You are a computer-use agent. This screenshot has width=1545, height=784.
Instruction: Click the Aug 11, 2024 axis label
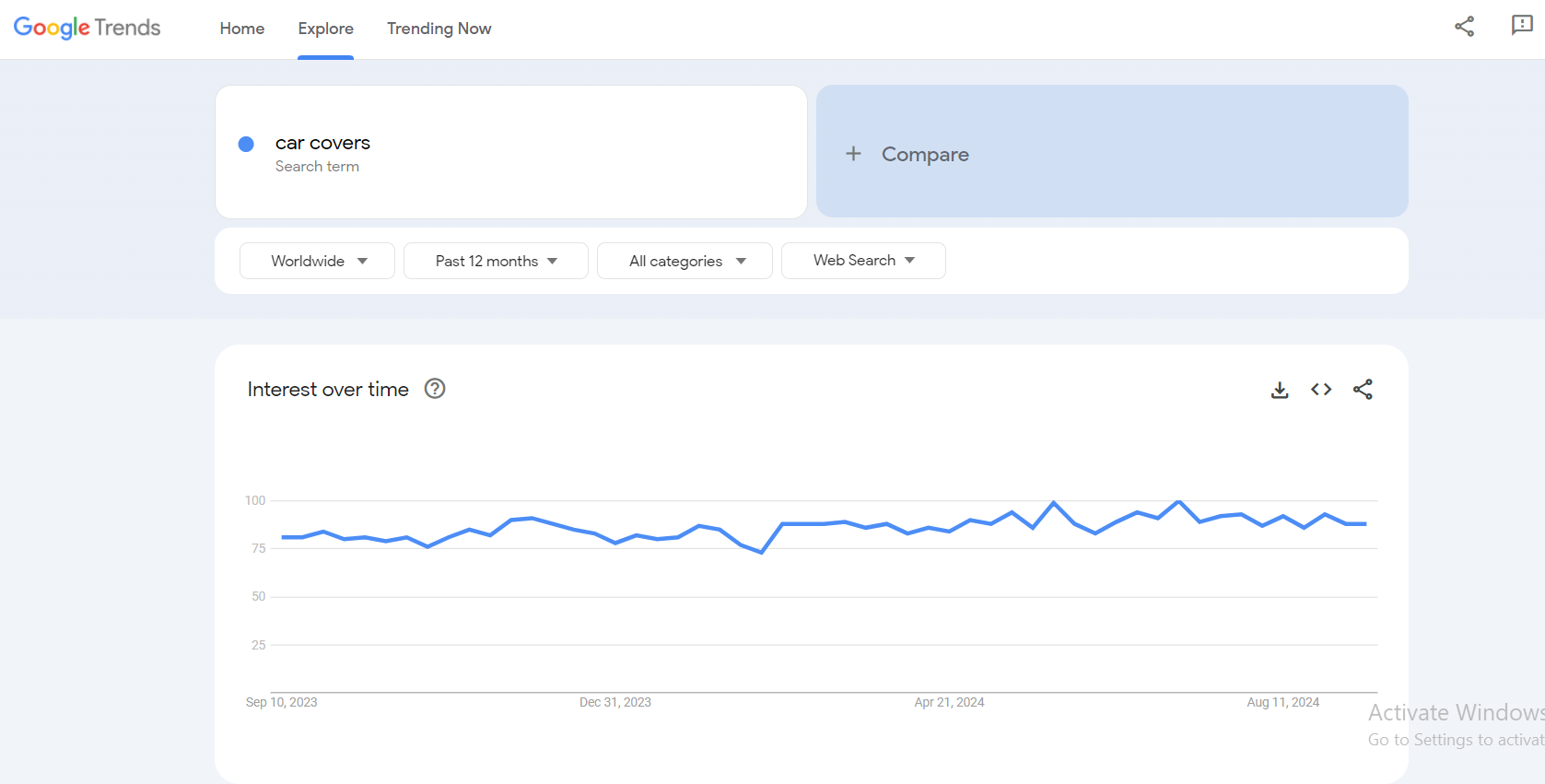tap(1282, 702)
